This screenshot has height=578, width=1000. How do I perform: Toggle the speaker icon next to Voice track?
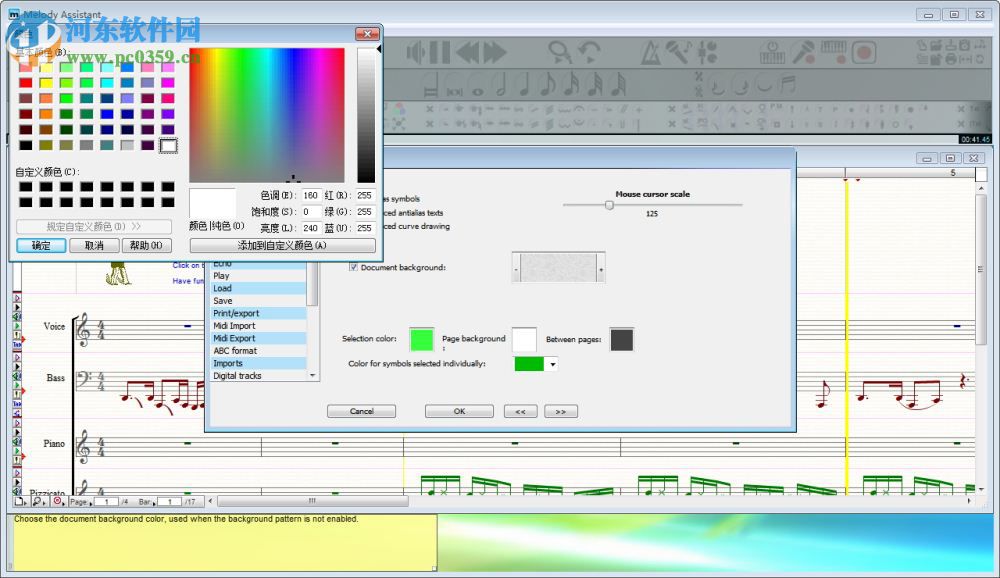click(15, 317)
